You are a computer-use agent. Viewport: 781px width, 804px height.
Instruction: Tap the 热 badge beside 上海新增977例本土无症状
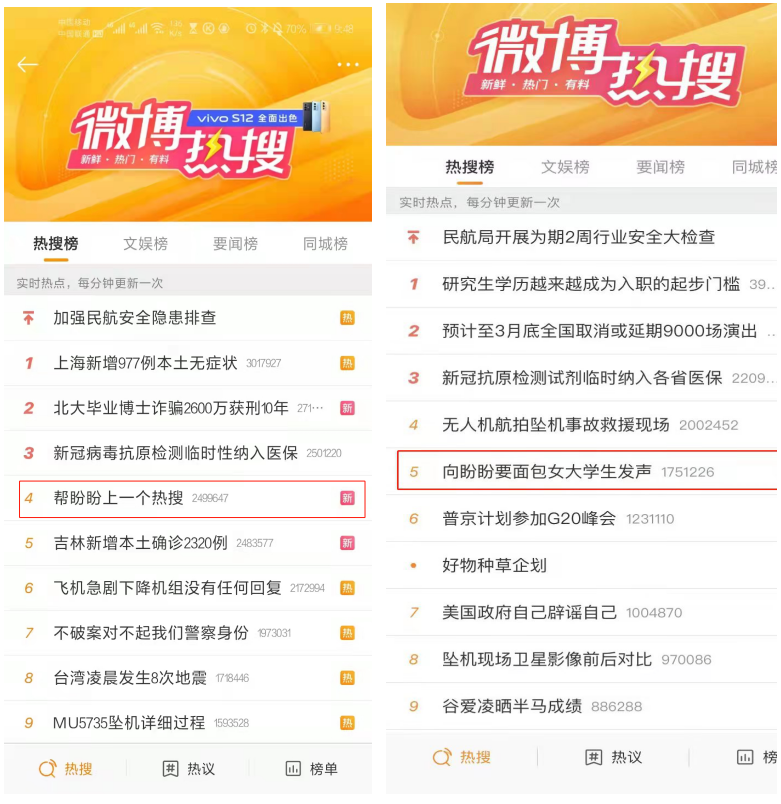point(347,364)
